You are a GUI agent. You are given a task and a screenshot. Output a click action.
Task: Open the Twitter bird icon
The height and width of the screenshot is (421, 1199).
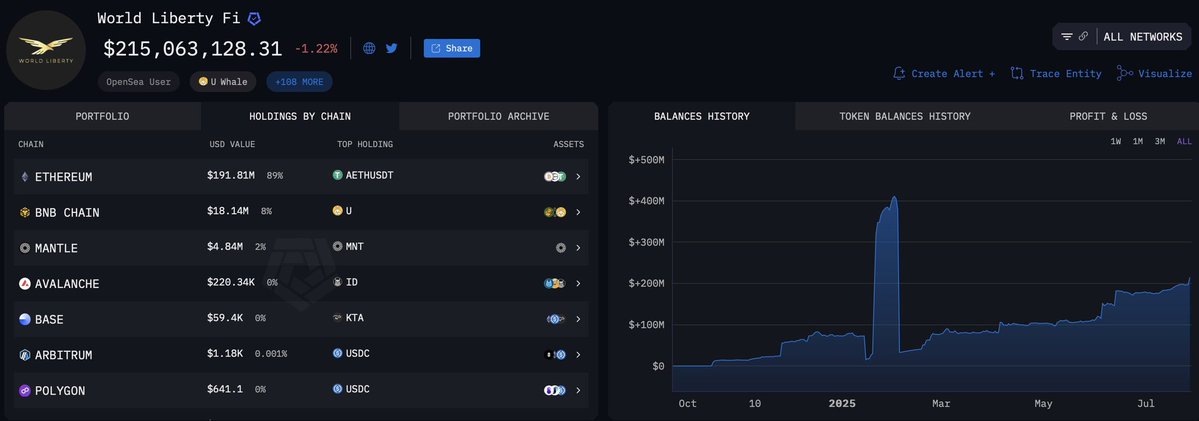pyautogui.click(x=392, y=48)
